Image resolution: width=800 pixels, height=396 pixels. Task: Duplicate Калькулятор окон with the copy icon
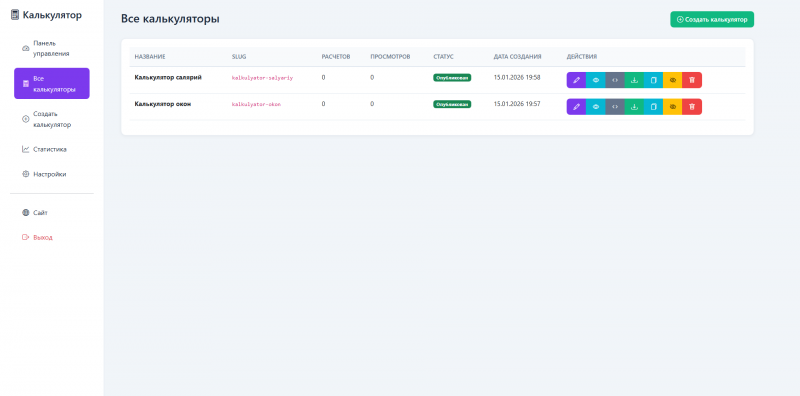(654, 107)
